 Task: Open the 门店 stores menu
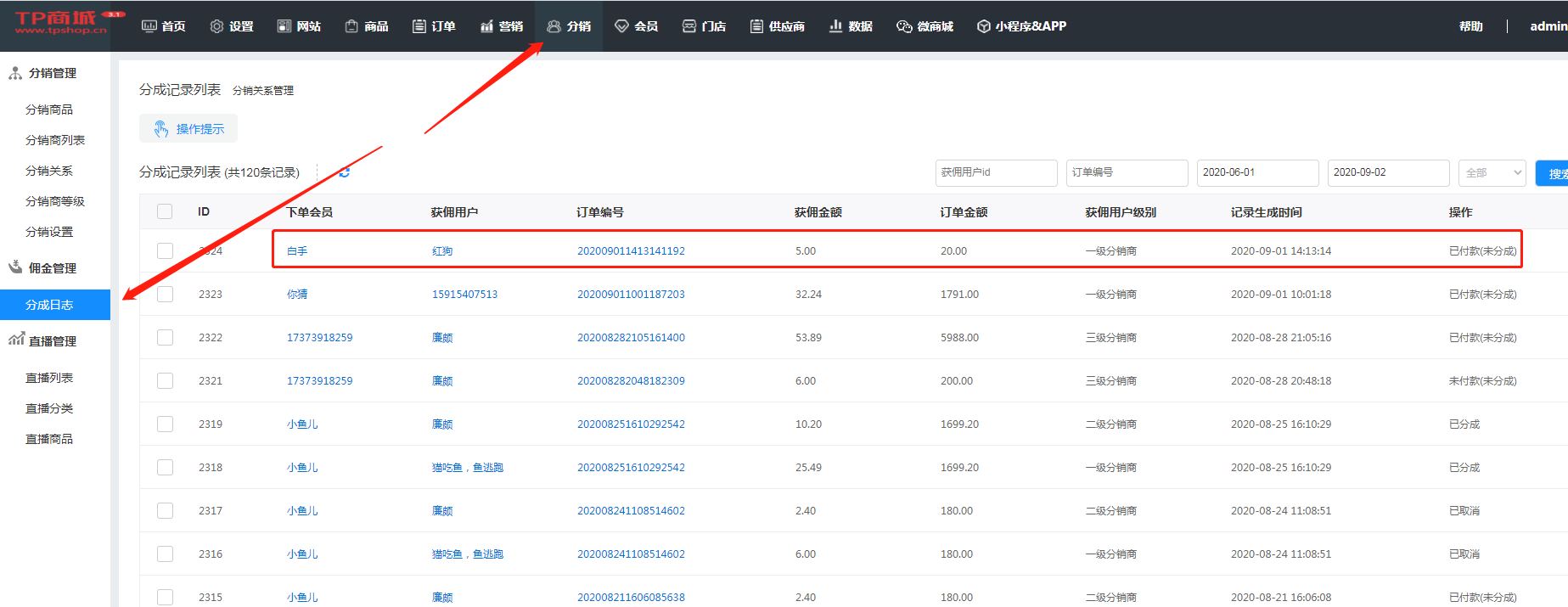[704, 26]
